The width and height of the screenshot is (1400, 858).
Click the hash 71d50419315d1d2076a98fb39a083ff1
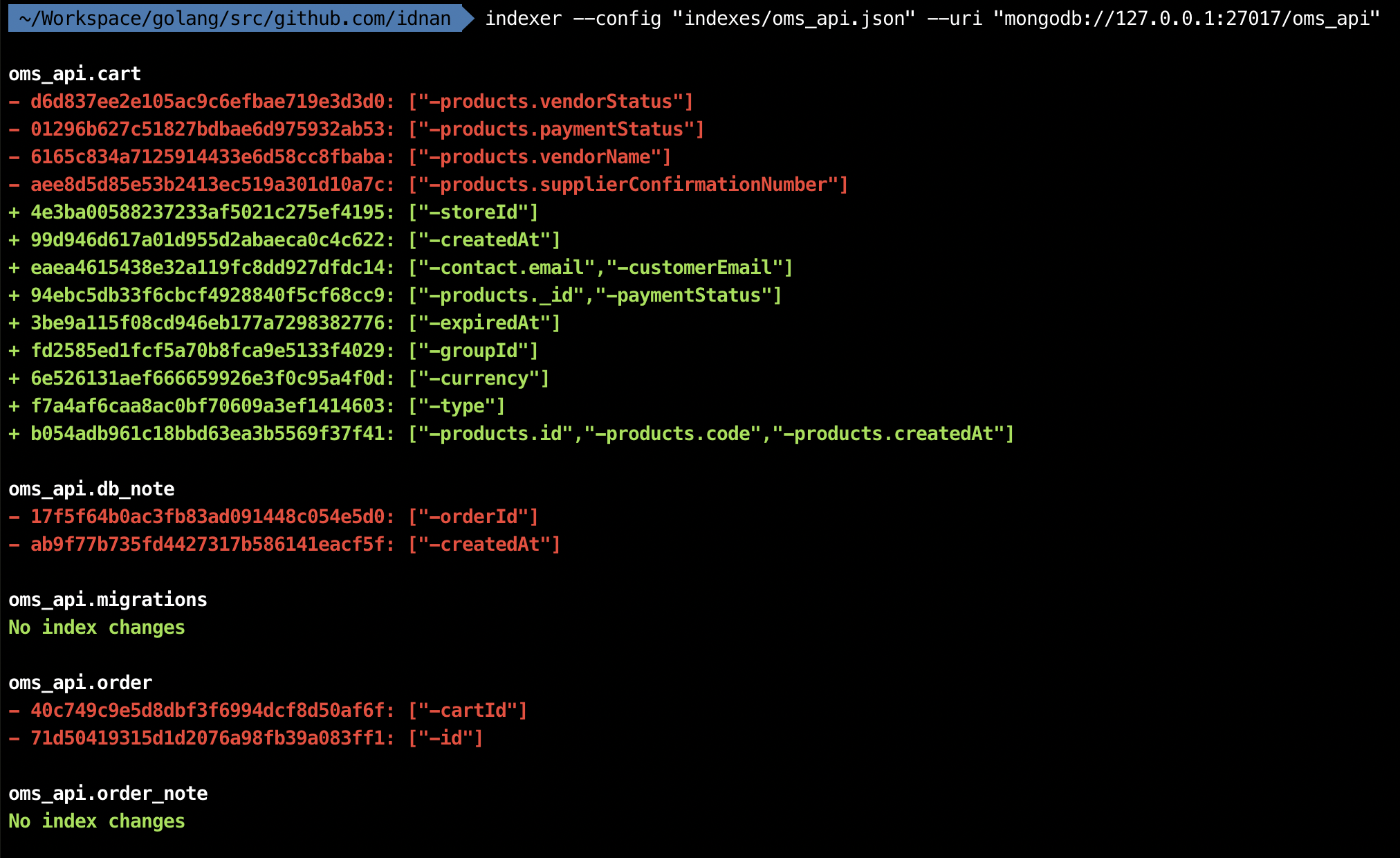(x=207, y=738)
